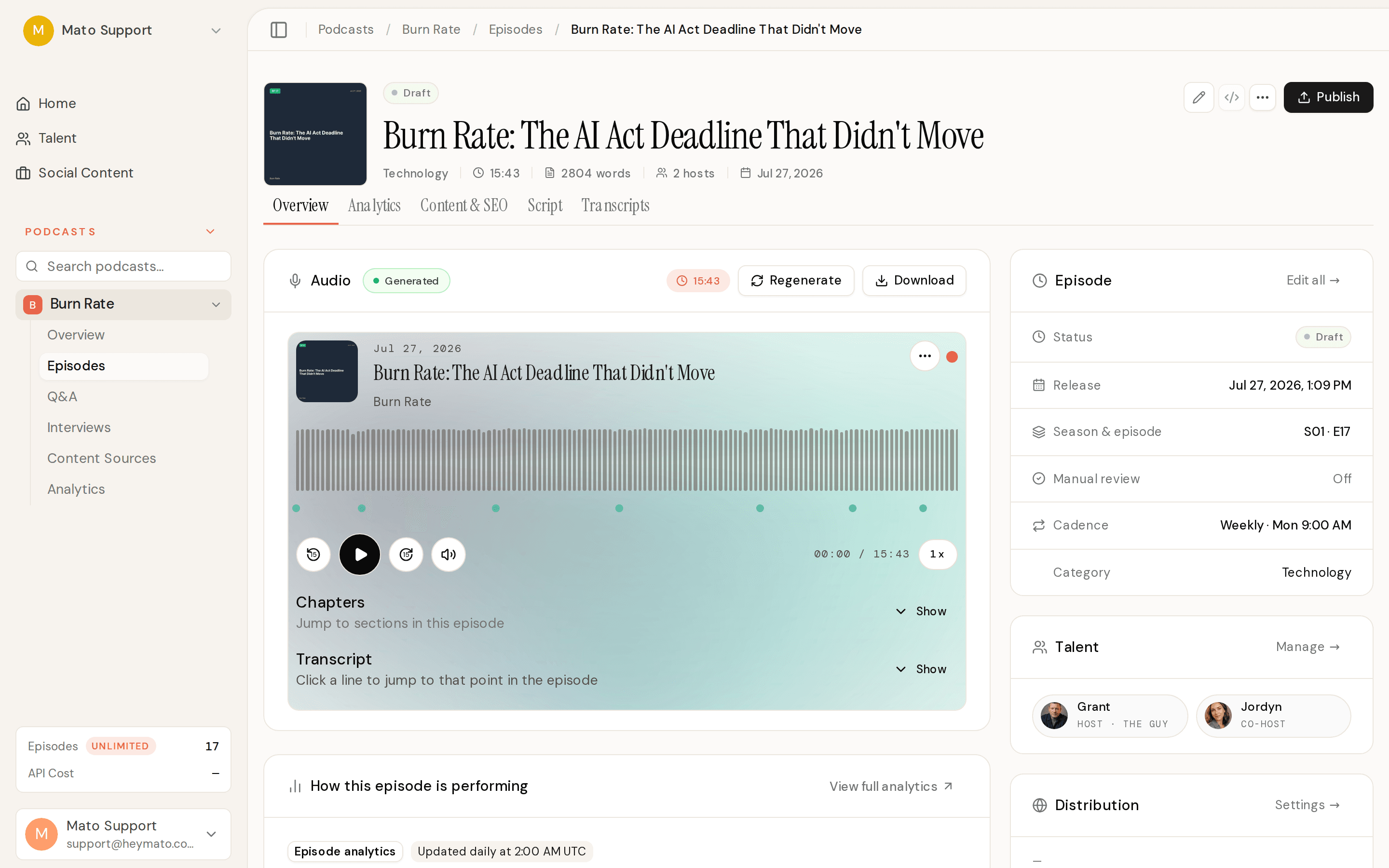The image size is (1389, 868).
Task: Click the Draft status badge in Episode panel
Action: [x=1323, y=337]
